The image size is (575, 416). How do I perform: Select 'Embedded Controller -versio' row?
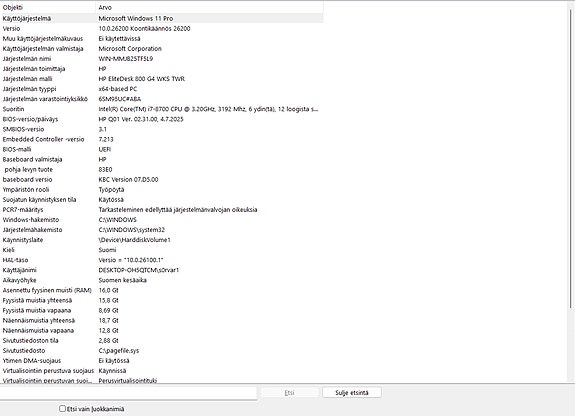pos(43,139)
